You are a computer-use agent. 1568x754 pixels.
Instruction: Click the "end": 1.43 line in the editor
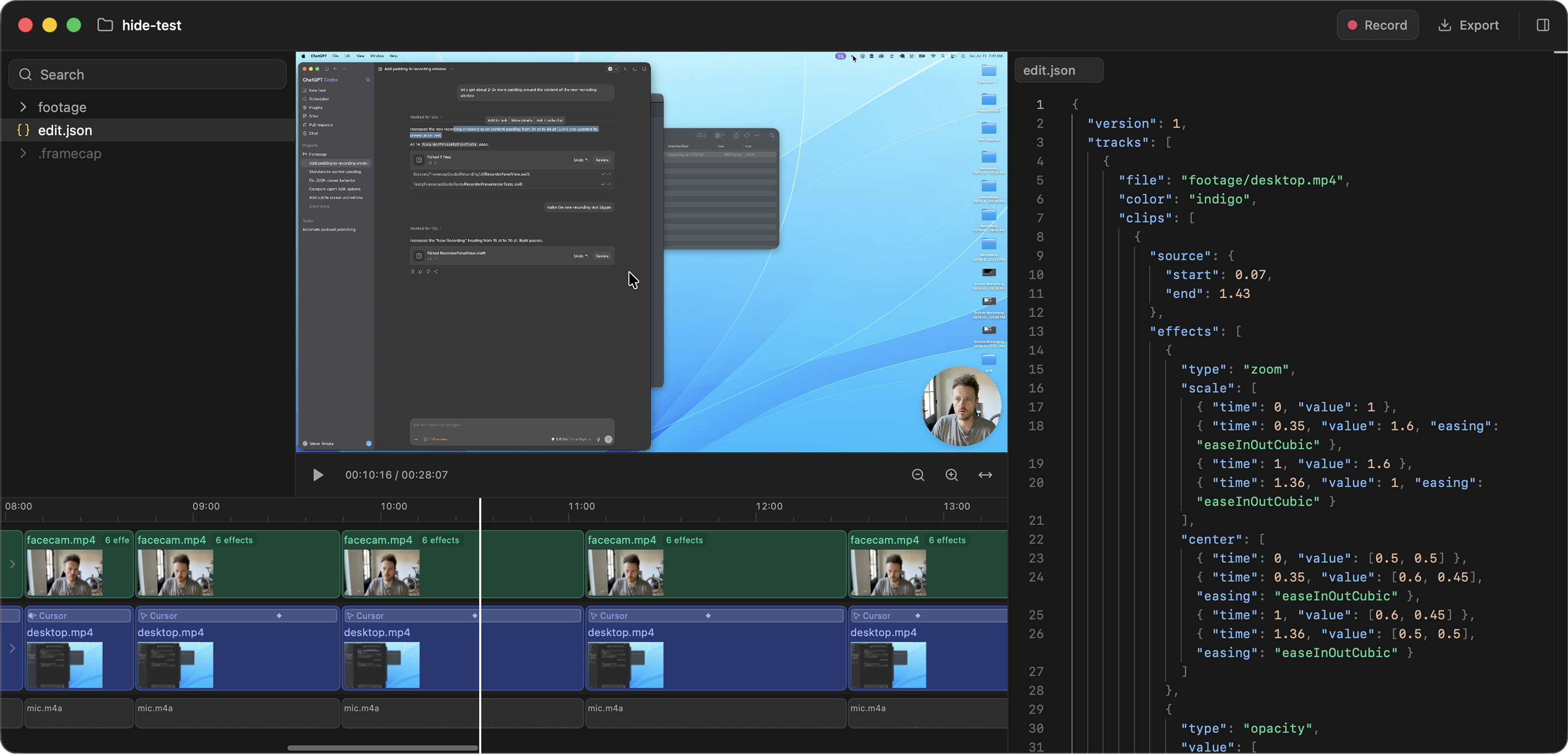point(1207,294)
